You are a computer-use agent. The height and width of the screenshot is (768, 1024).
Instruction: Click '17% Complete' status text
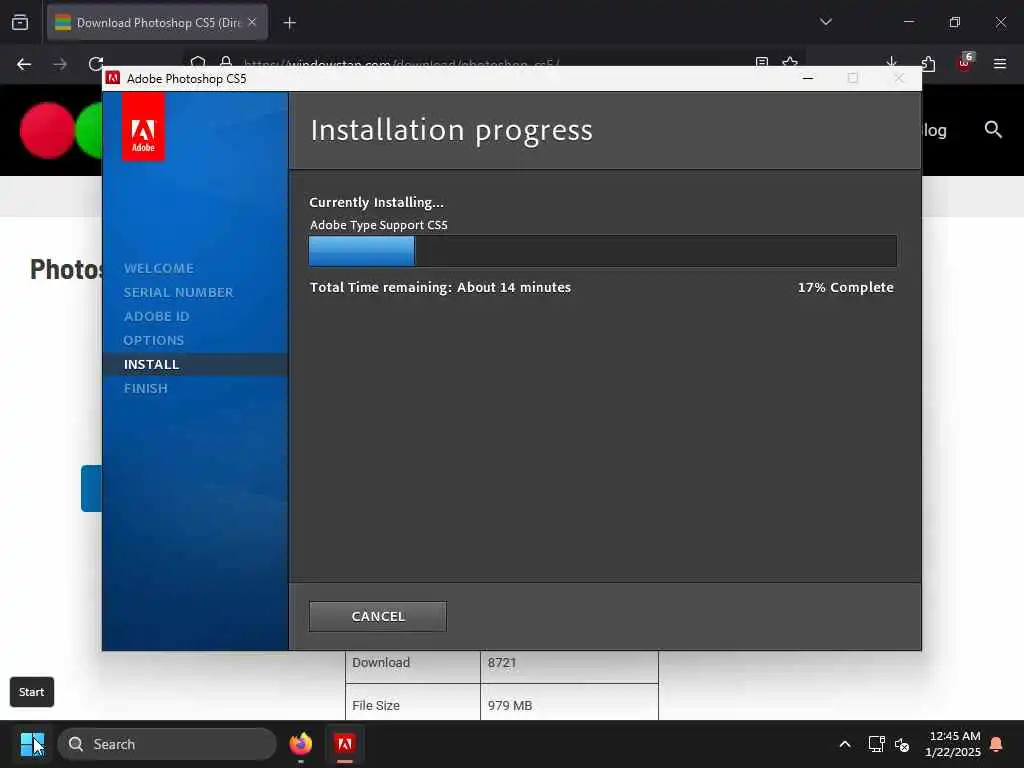(845, 287)
